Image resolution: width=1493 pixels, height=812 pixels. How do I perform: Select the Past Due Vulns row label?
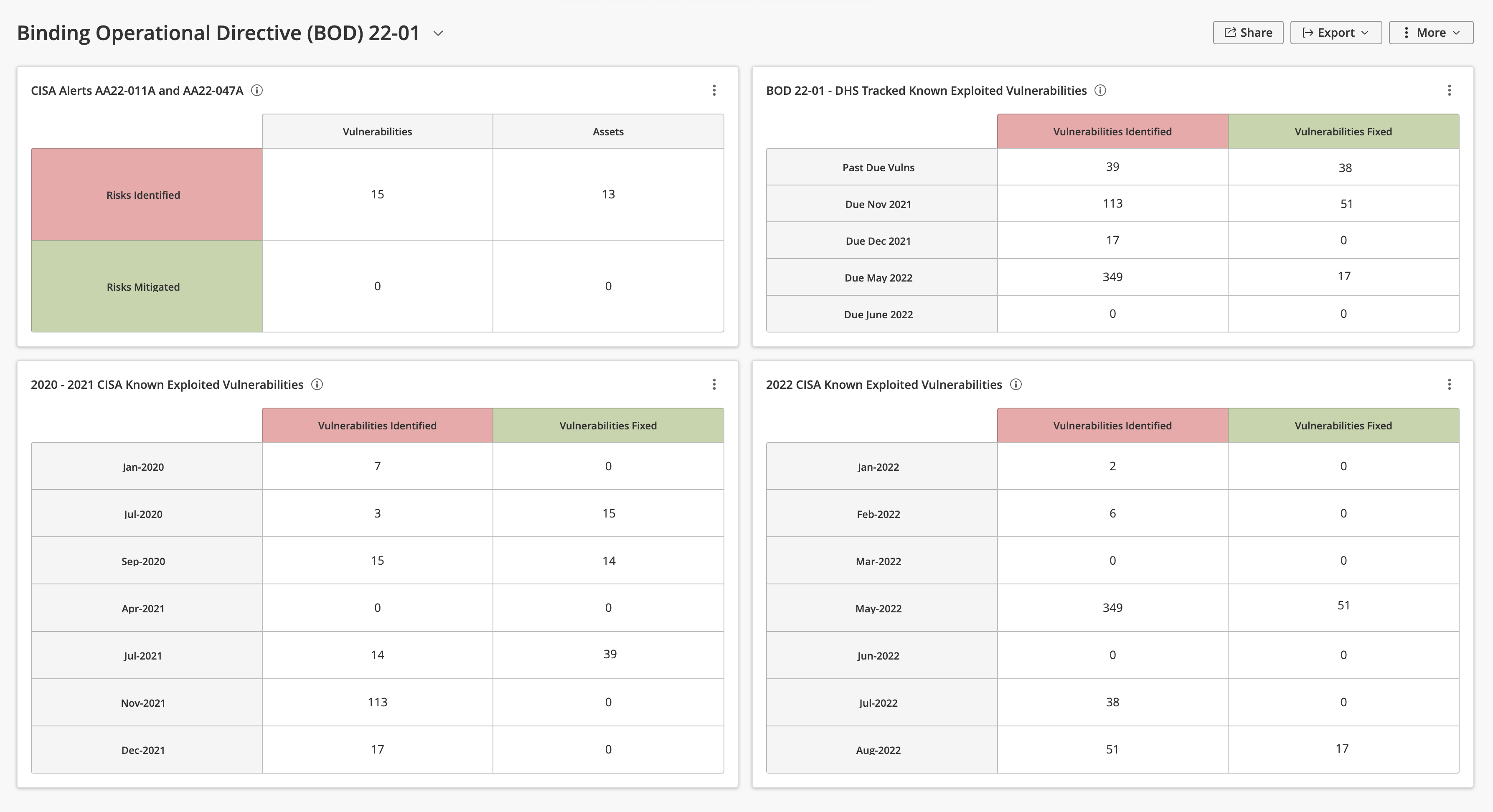[878, 167]
